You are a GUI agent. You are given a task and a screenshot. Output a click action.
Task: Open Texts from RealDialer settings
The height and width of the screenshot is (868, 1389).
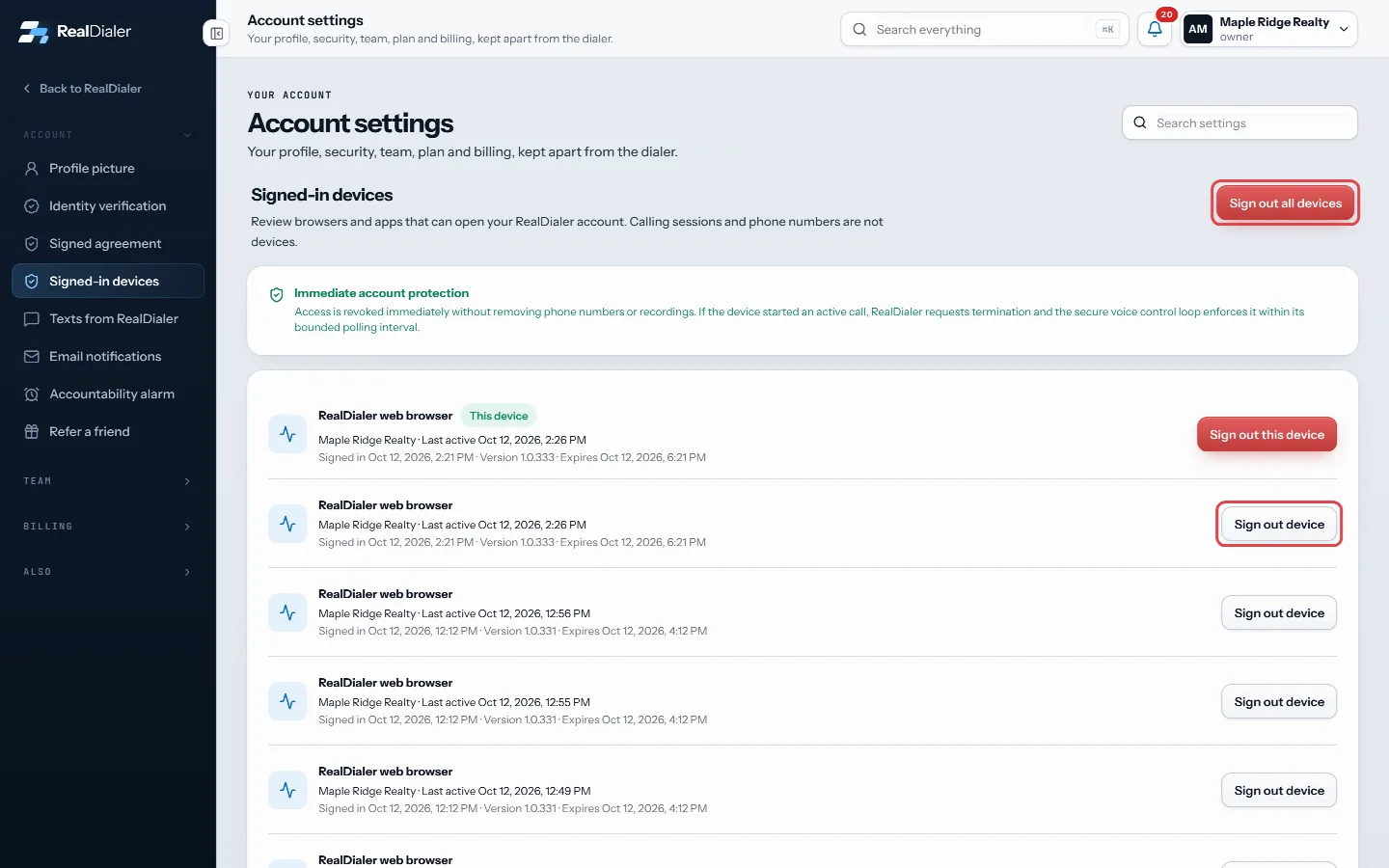click(x=108, y=318)
